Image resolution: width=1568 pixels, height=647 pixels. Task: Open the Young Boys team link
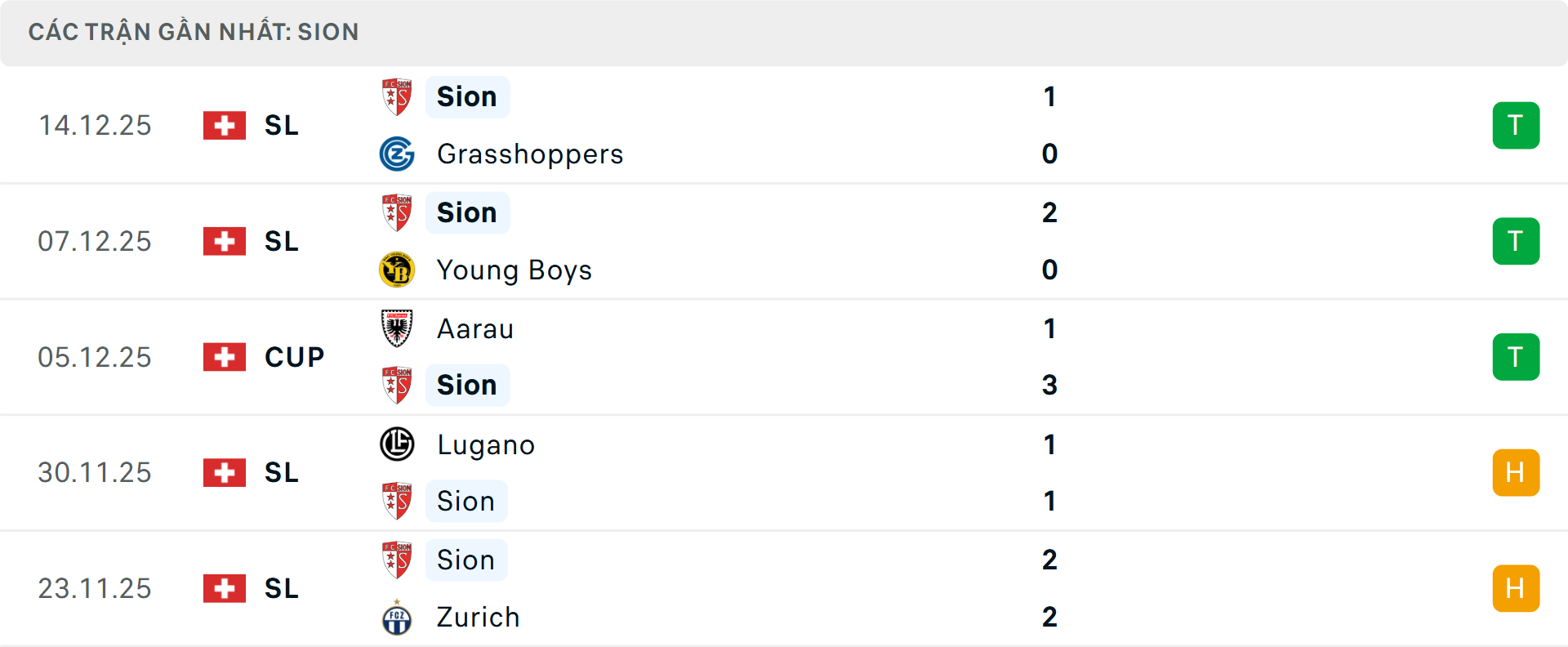click(514, 270)
